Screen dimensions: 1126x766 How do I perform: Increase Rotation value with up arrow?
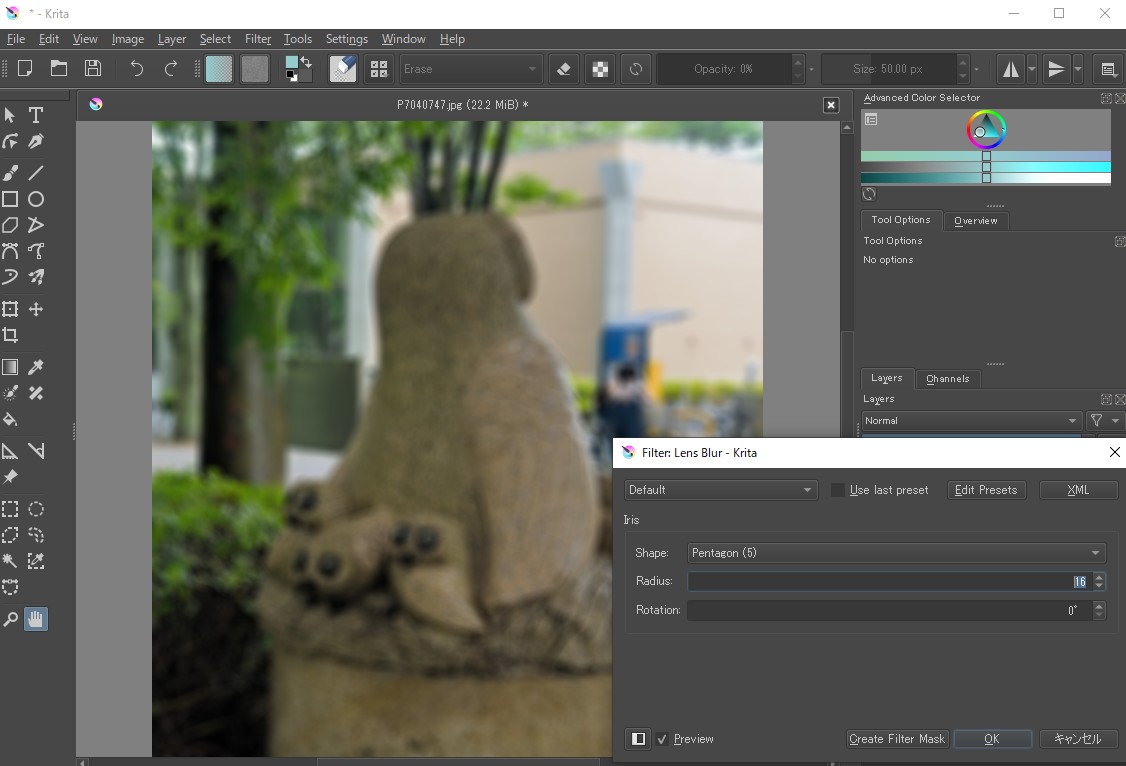(1099, 606)
